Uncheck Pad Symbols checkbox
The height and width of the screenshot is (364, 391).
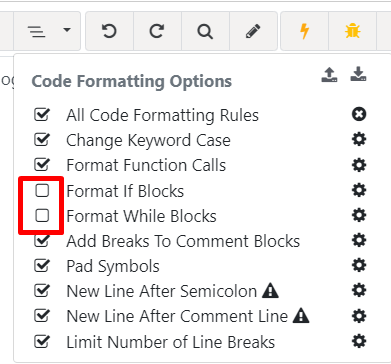coord(42,266)
